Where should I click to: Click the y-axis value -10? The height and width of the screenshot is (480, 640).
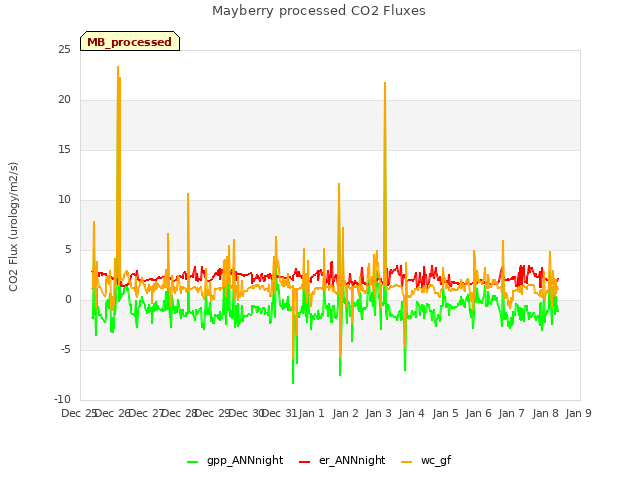62,400
